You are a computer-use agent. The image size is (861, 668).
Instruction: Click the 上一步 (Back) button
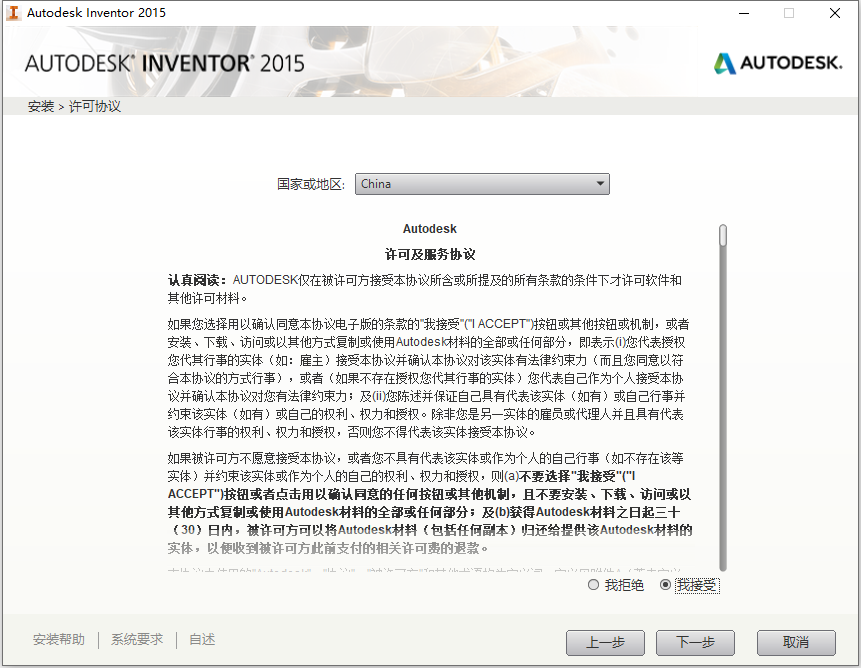[605, 642]
